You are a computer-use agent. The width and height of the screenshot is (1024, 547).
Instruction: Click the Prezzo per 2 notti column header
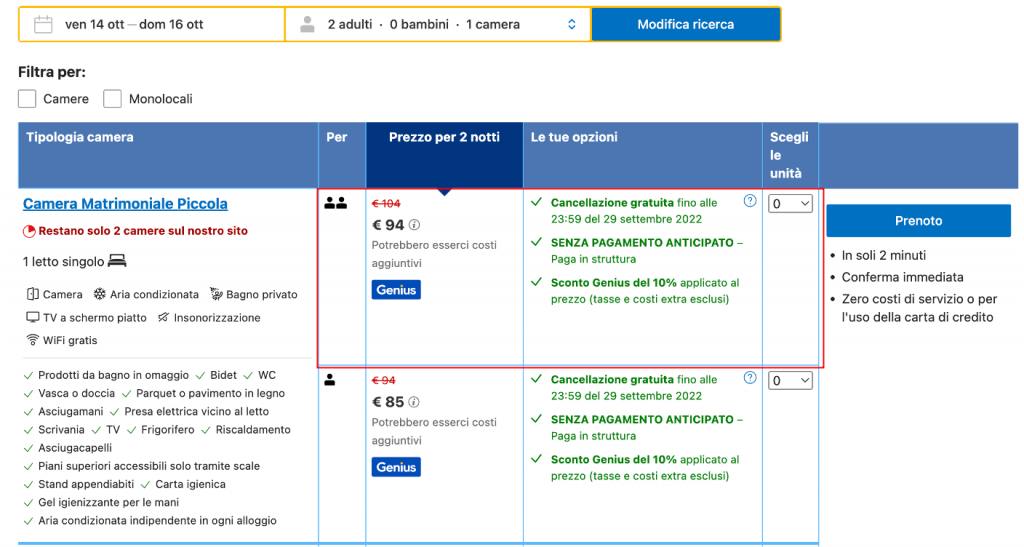tap(444, 137)
